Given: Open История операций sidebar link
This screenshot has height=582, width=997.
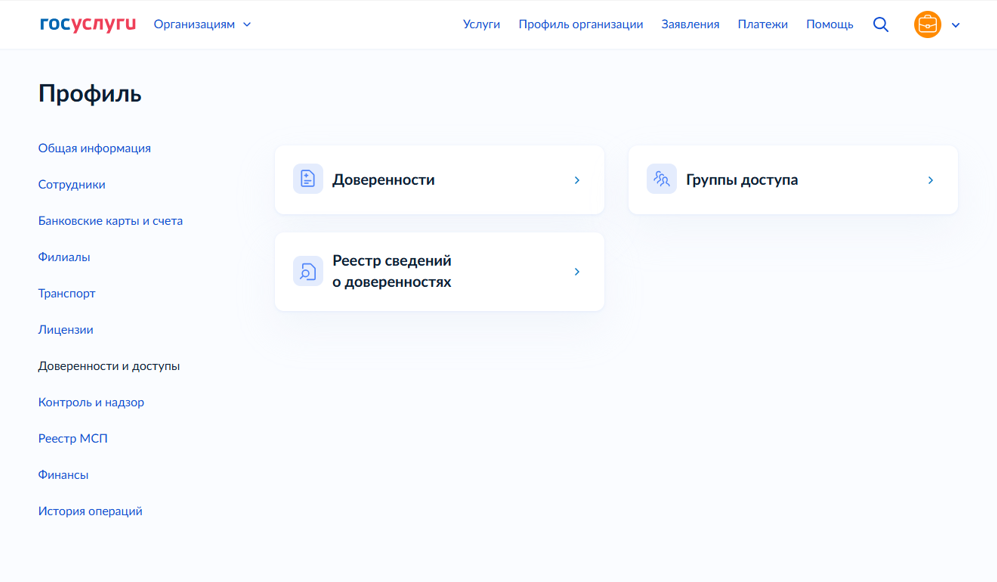Looking at the screenshot, I should pyautogui.click(x=90, y=511).
